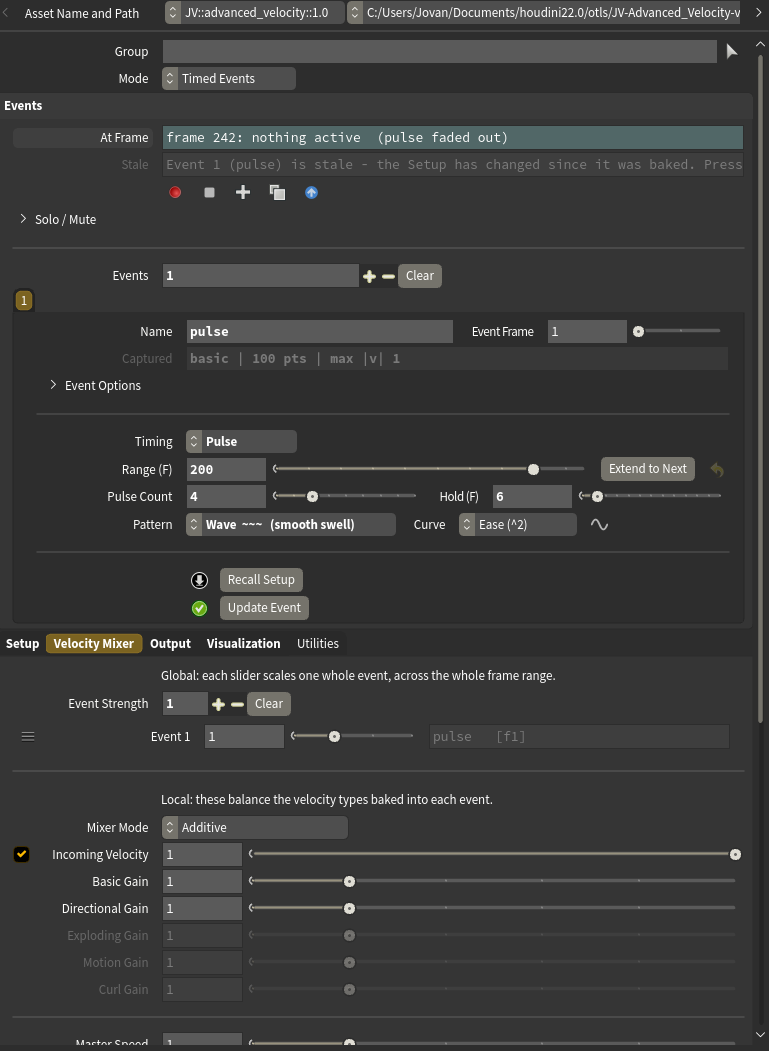Open the asset path dropdown
The height and width of the screenshot is (1051, 769).
(x=544, y=13)
